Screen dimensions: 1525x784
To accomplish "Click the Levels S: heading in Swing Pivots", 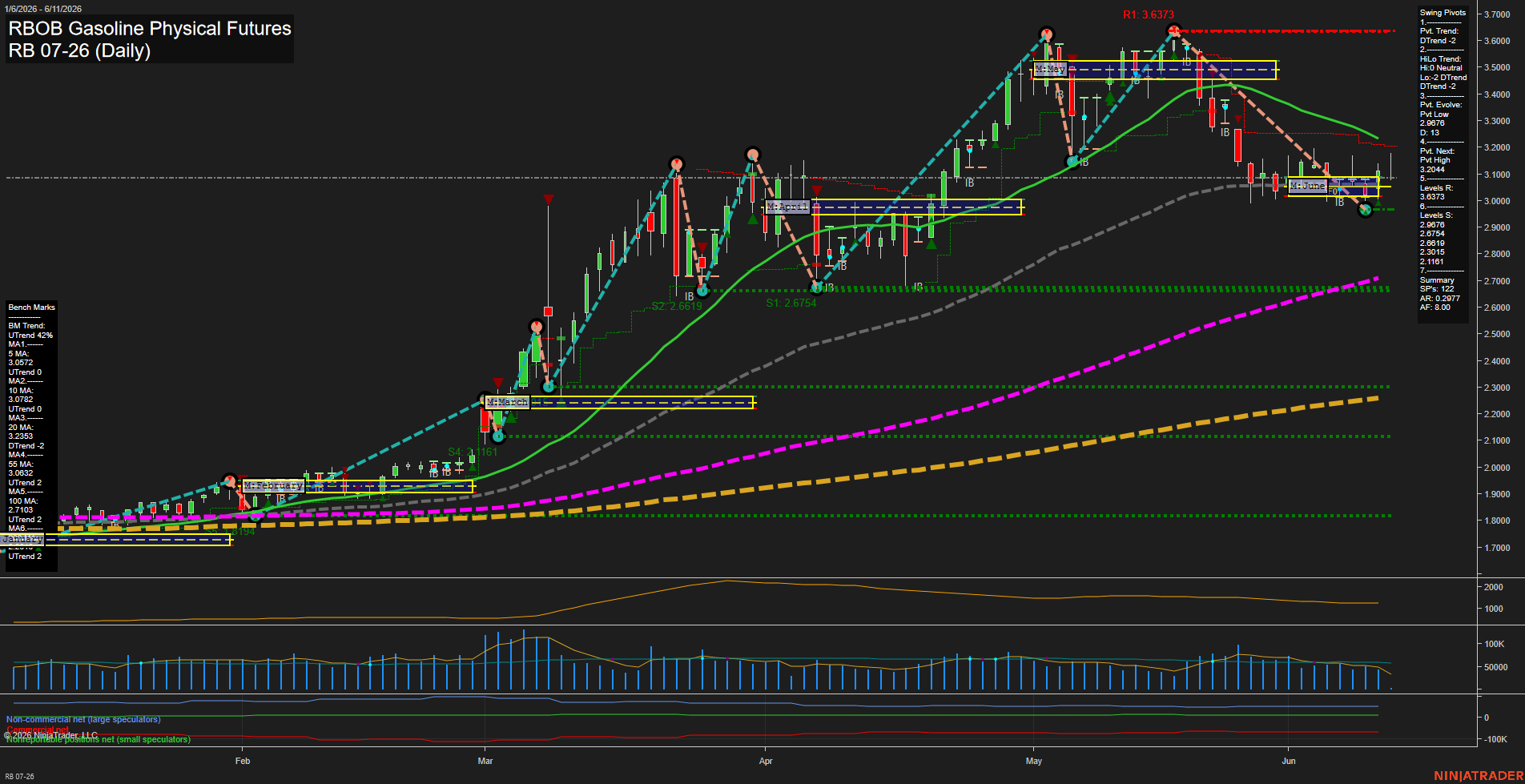I will [1437, 215].
